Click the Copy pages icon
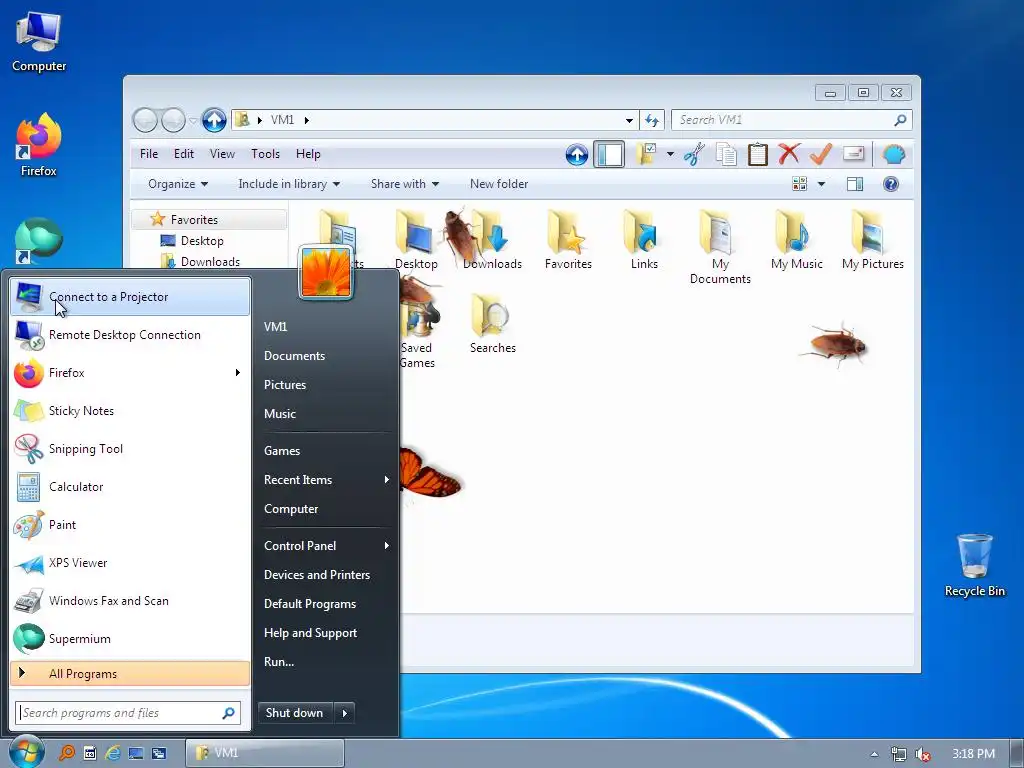 coord(726,155)
